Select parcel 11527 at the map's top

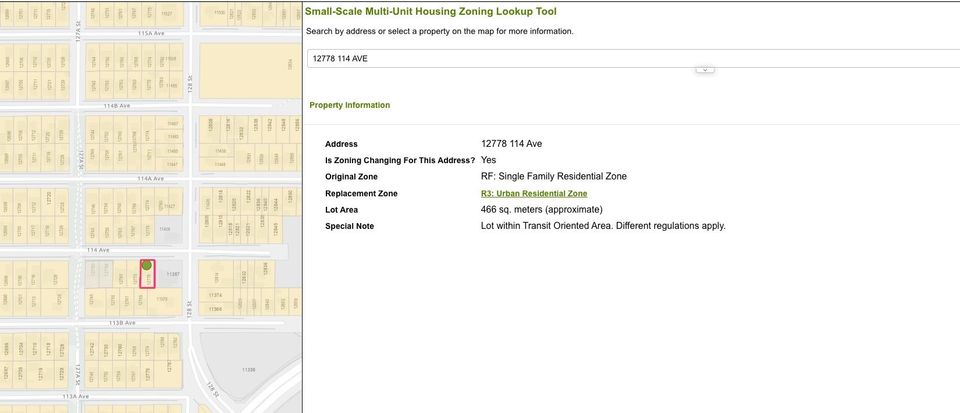click(x=167, y=13)
